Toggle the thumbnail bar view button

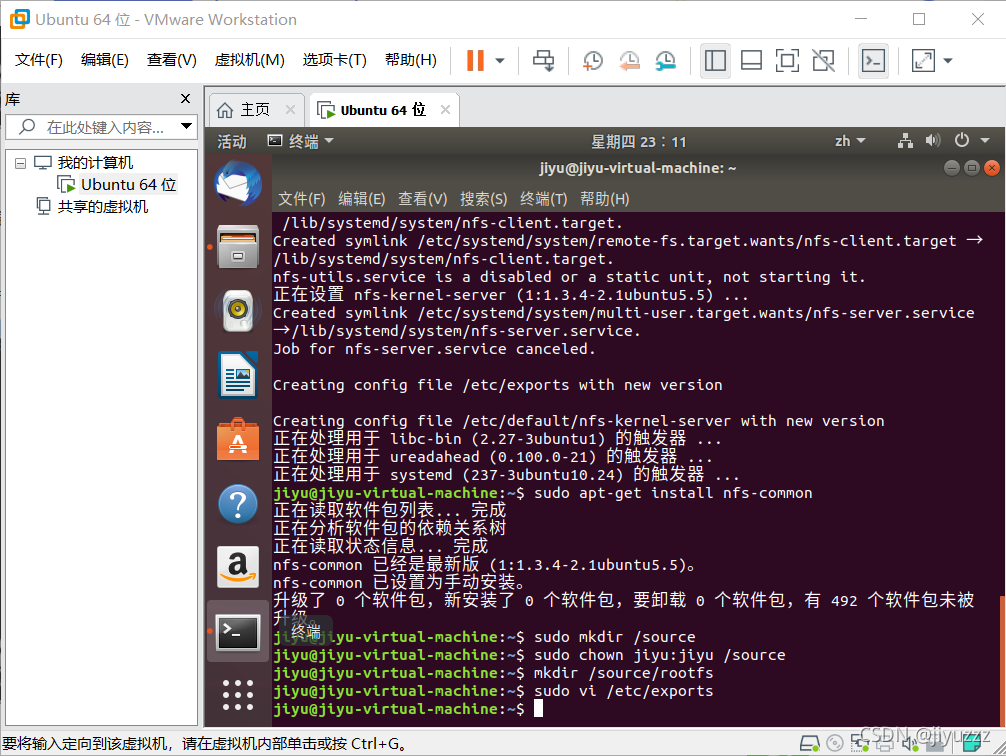(x=751, y=60)
